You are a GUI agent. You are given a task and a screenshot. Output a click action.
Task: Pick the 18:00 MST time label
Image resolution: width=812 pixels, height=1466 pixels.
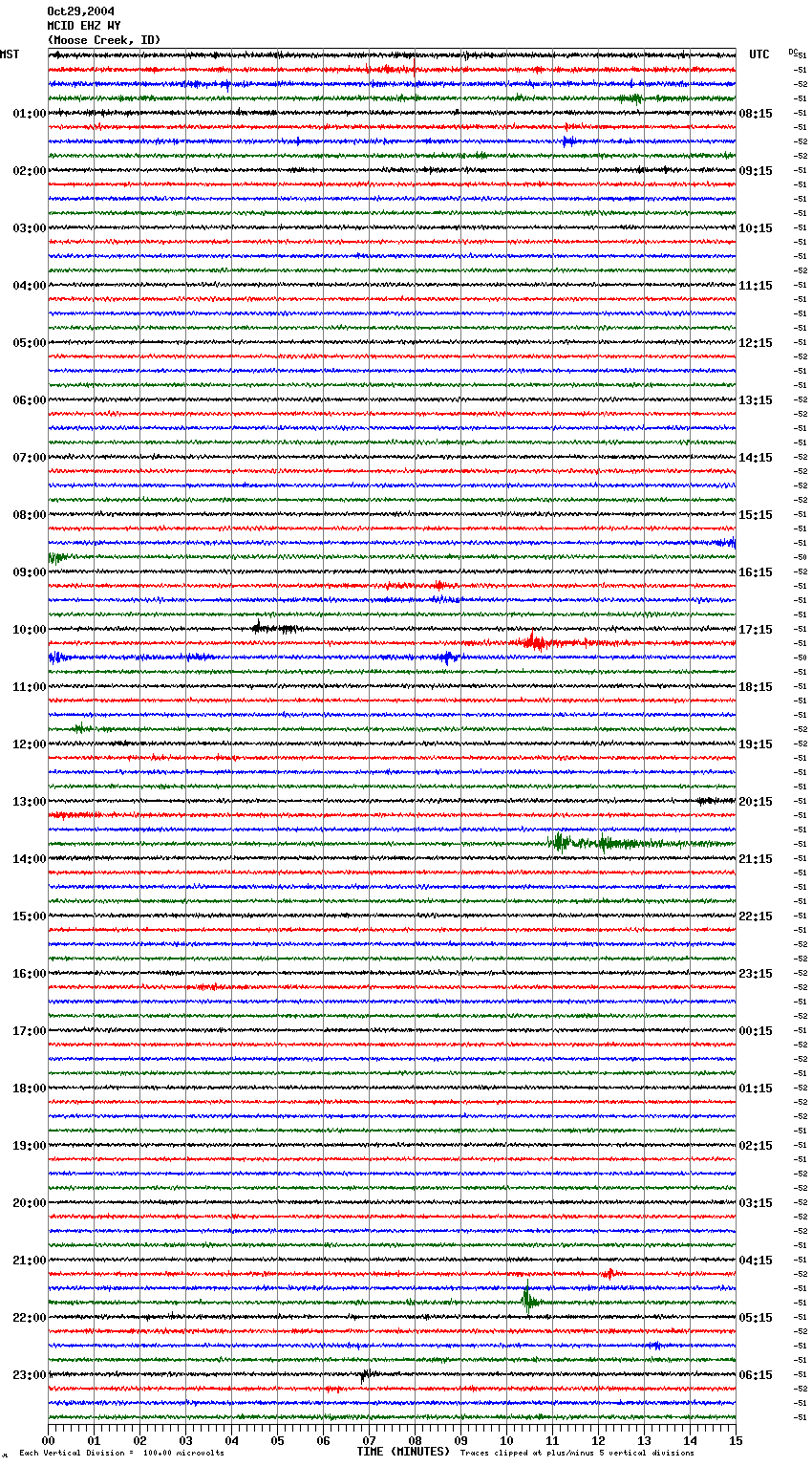tap(30, 1089)
